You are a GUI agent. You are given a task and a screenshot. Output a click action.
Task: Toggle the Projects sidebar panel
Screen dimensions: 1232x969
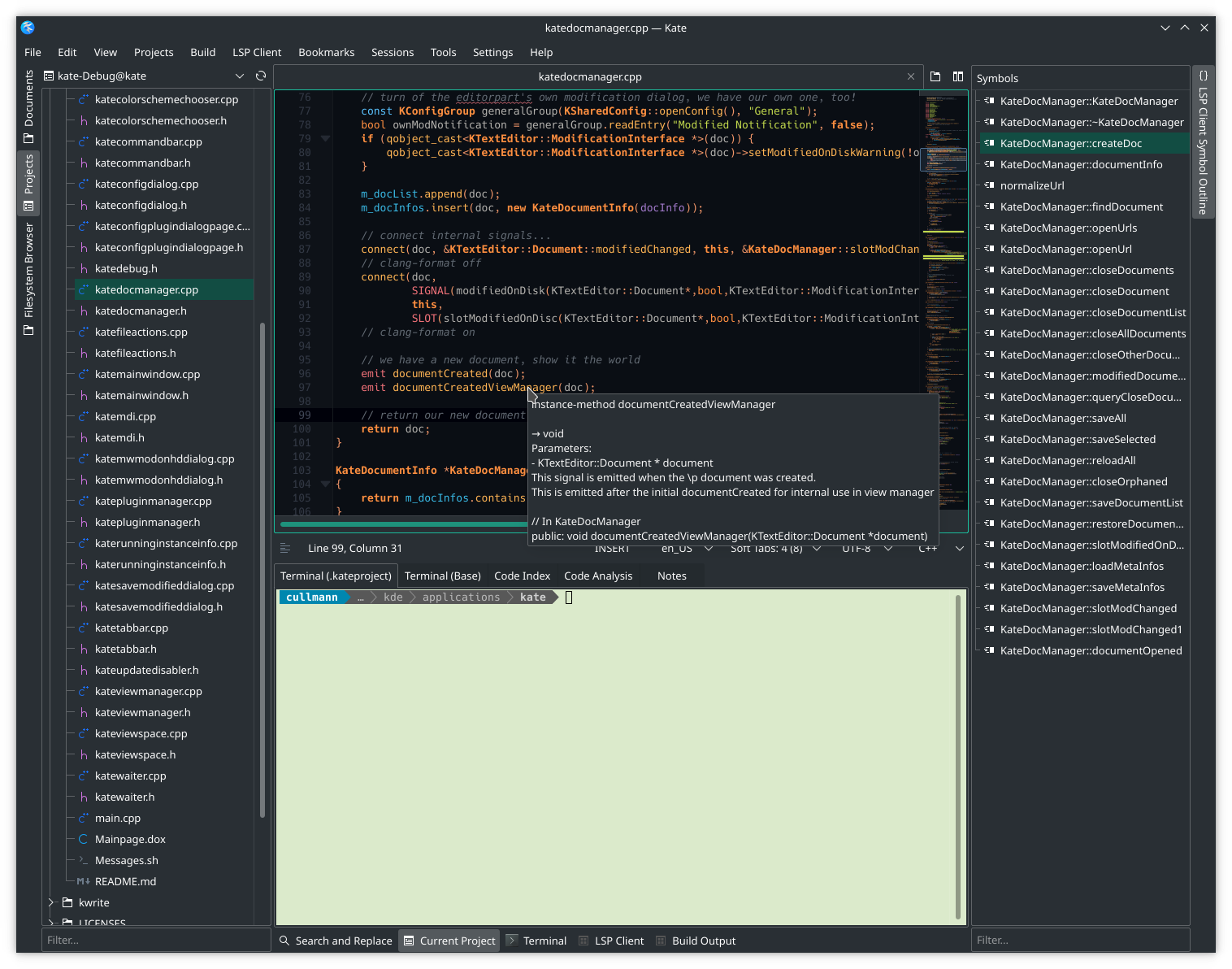[28, 183]
